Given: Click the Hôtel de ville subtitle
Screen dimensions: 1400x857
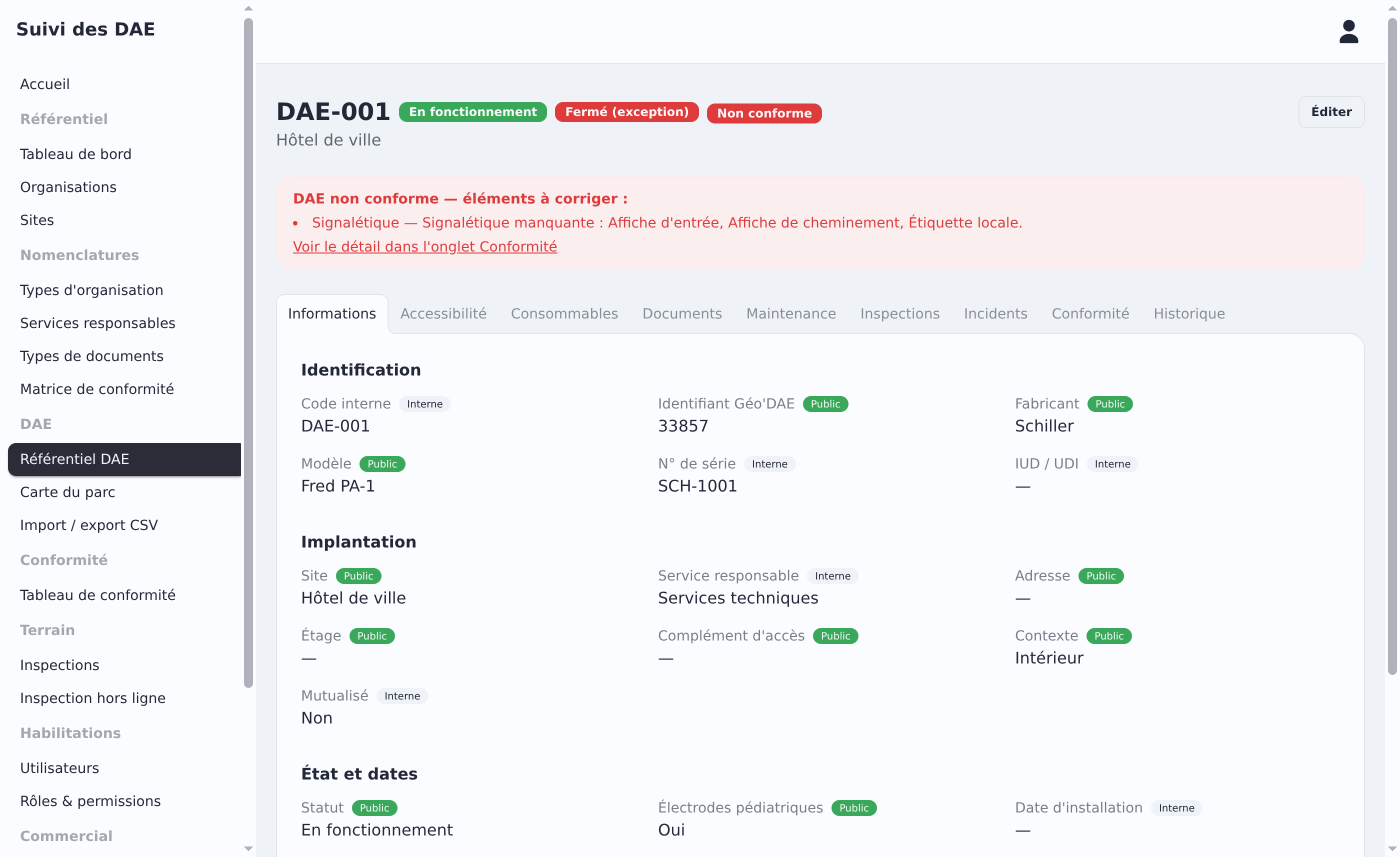Looking at the screenshot, I should pos(328,140).
